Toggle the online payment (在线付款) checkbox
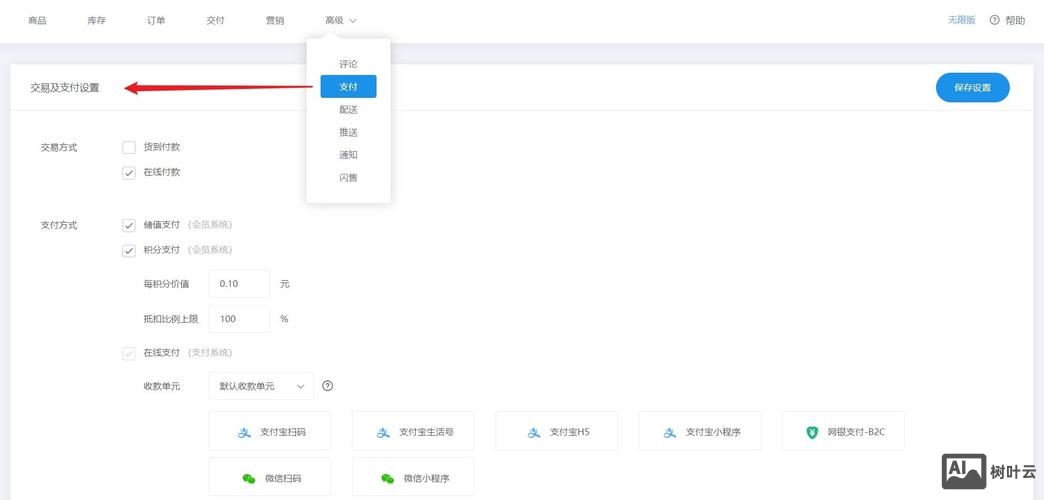The width and height of the screenshot is (1044, 500). pyautogui.click(x=129, y=172)
